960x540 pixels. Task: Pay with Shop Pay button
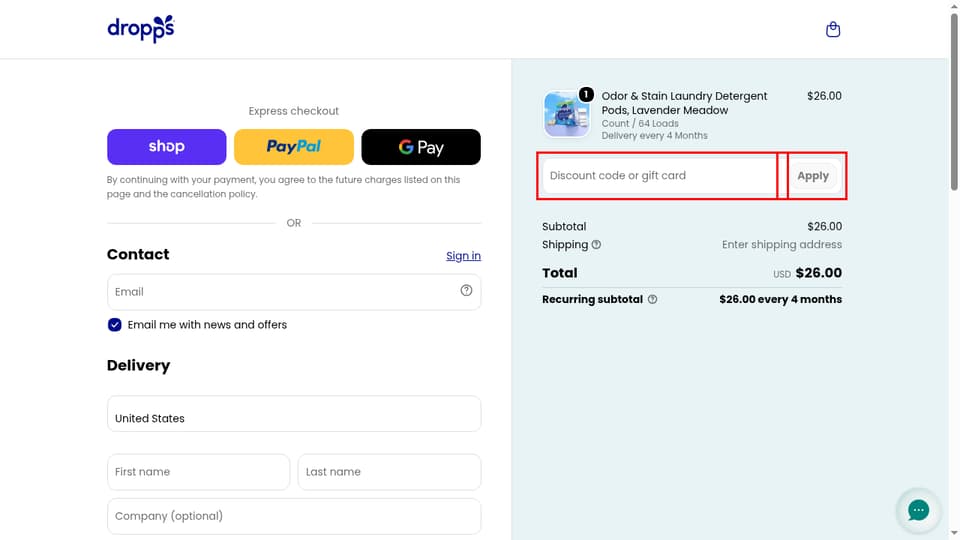(x=167, y=147)
